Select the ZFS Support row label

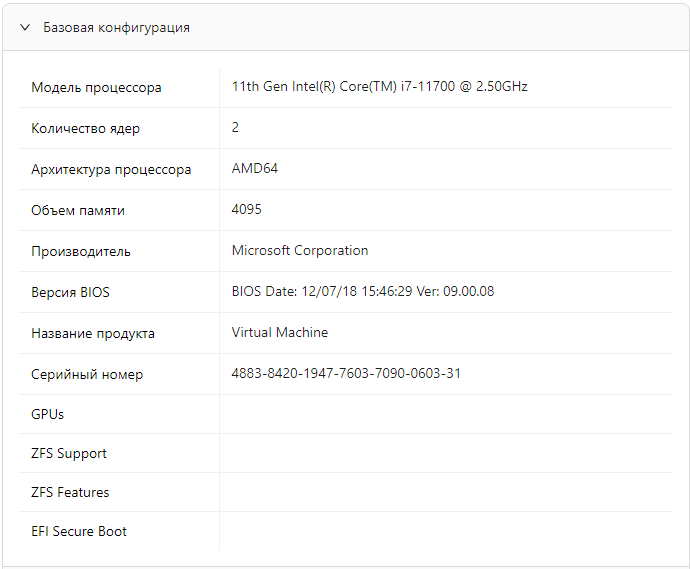[x=69, y=454]
